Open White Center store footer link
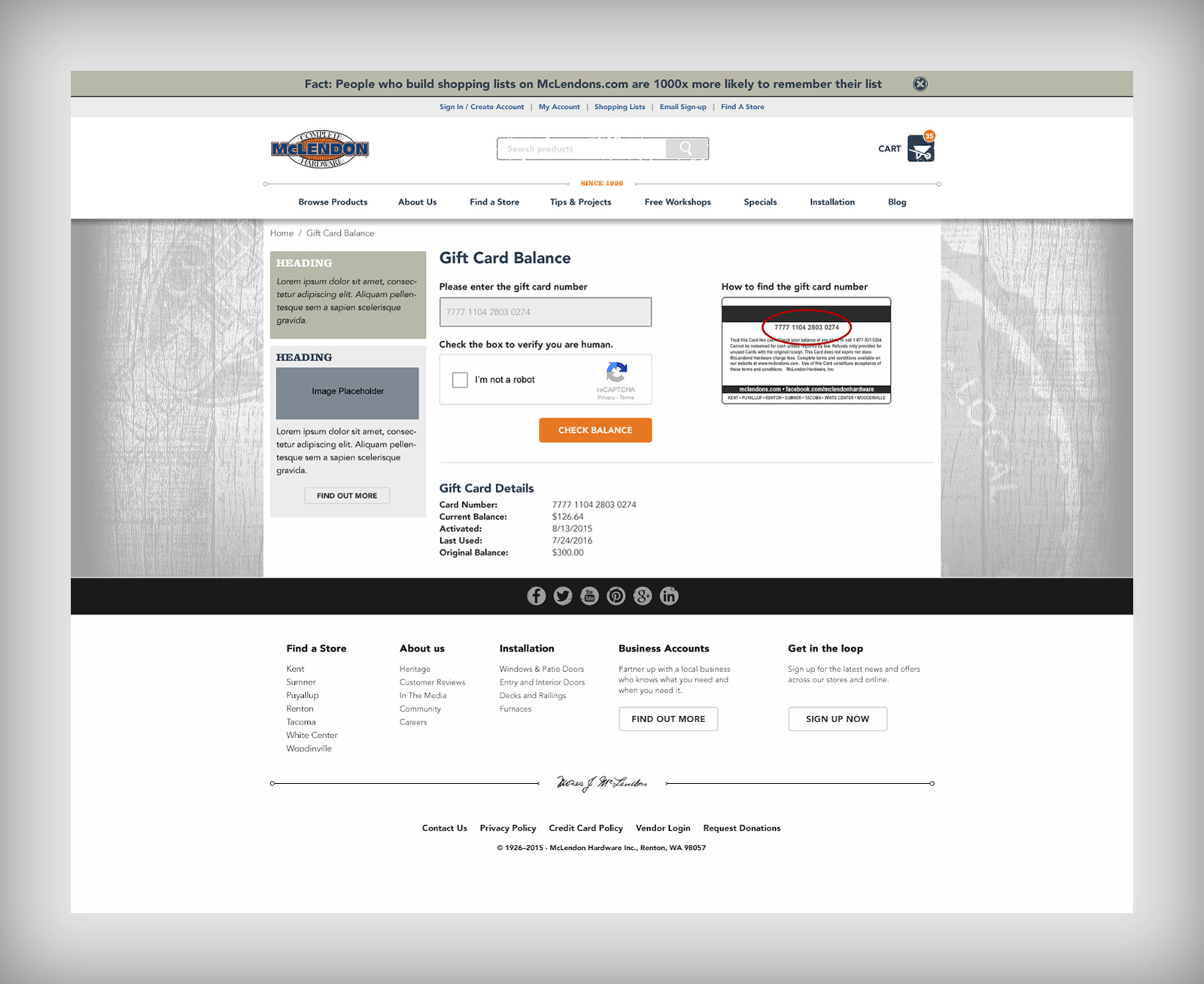This screenshot has width=1204, height=984. (x=312, y=735)
